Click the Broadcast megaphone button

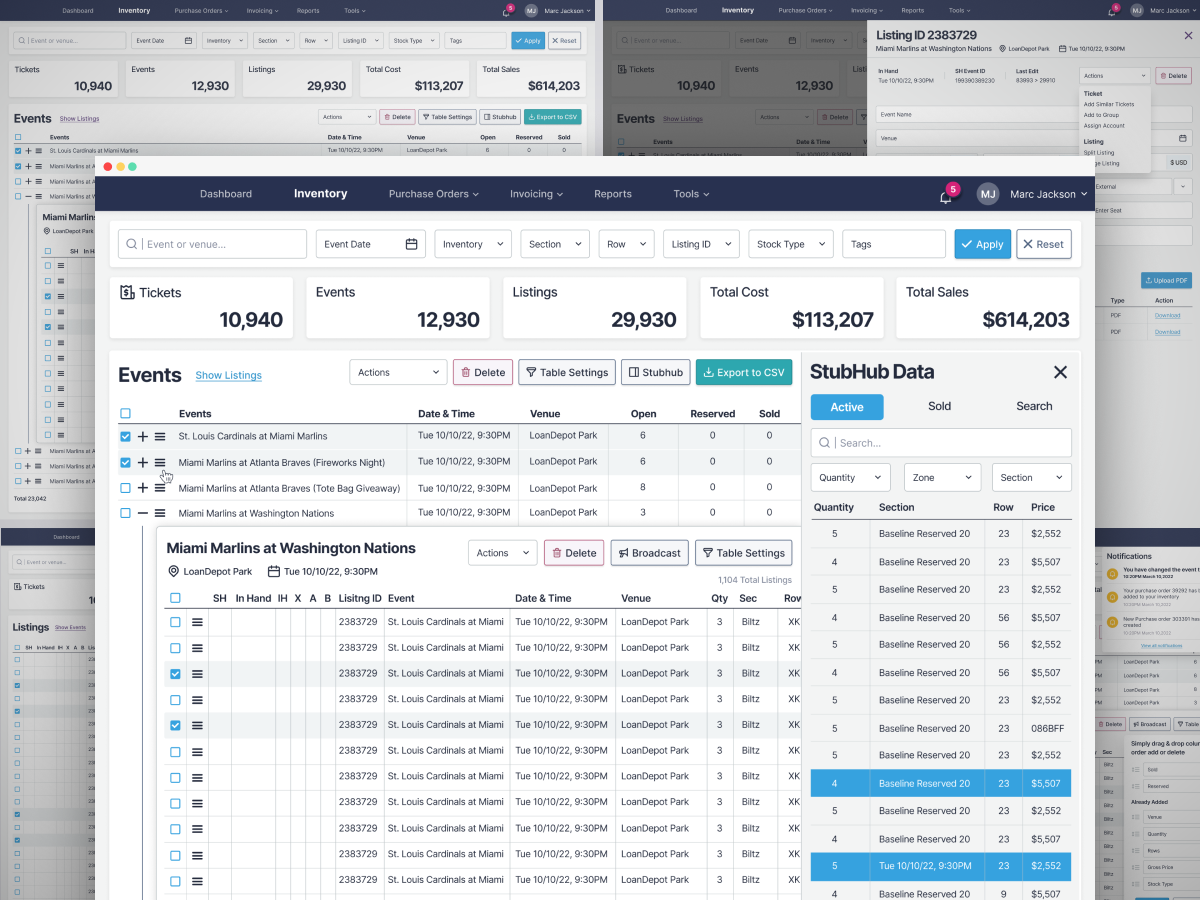pyautogui.click(x=649, y=553)
